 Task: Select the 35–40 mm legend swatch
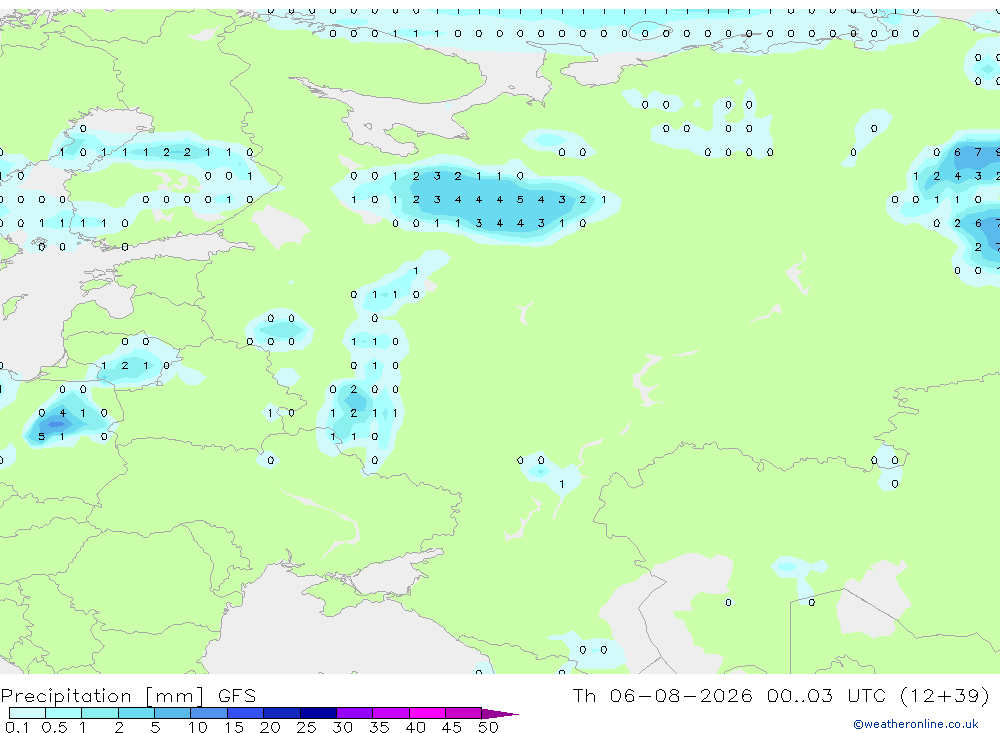click(391, 713)
